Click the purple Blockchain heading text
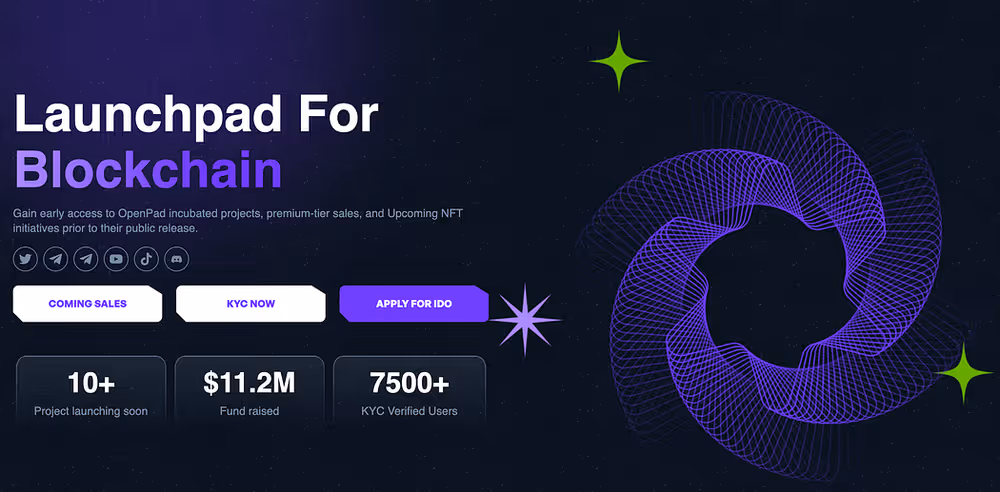The width and height of the screenshot is (1000, 492). (148, 170)
